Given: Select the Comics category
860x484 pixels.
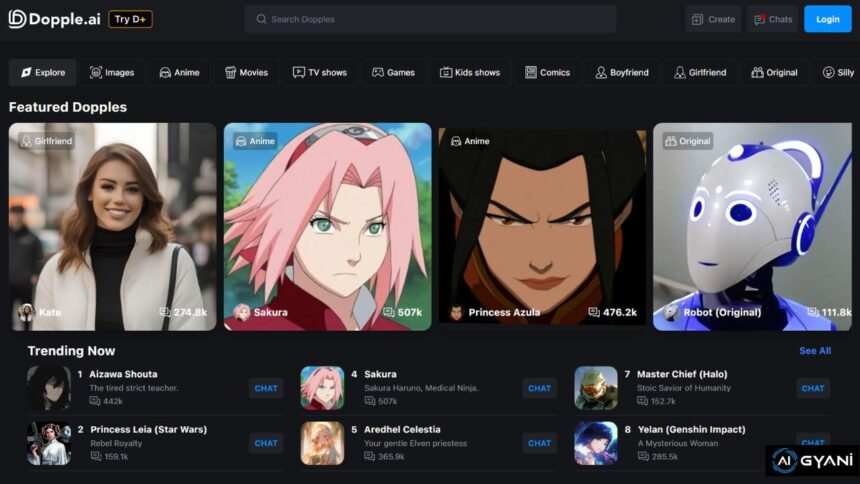Looking at the screenshot, I should [x=547, y=72].
